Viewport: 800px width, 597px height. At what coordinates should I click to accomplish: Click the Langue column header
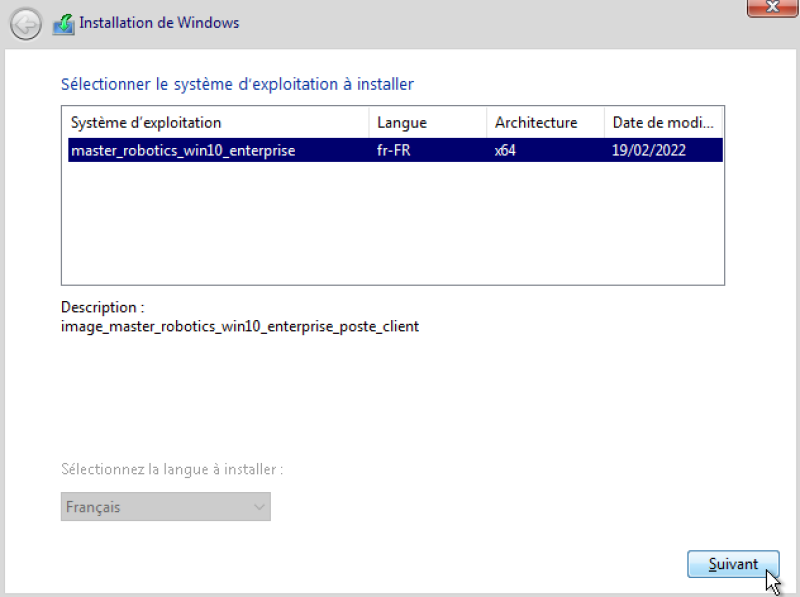click(x=428, y=122)
